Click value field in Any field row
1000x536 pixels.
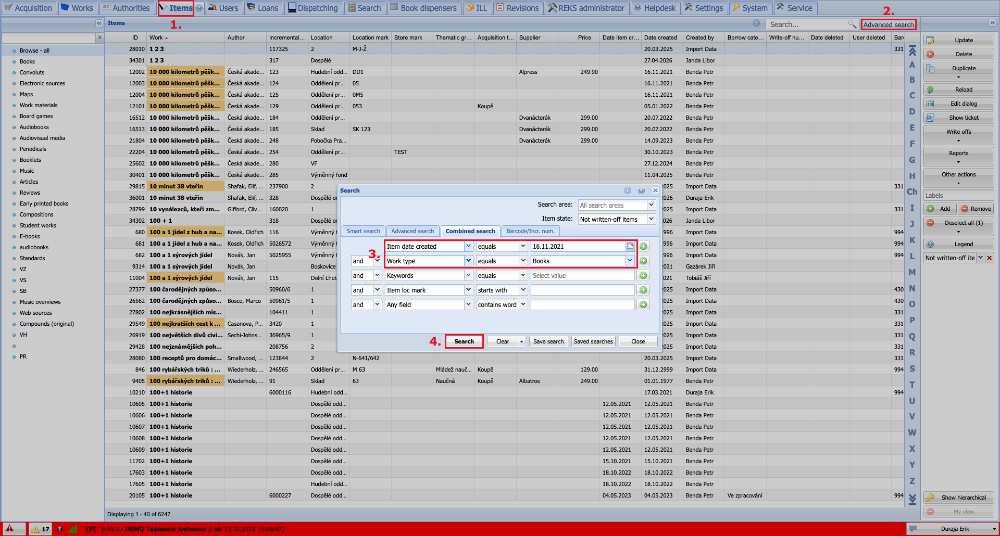click(x=583, y=304)
